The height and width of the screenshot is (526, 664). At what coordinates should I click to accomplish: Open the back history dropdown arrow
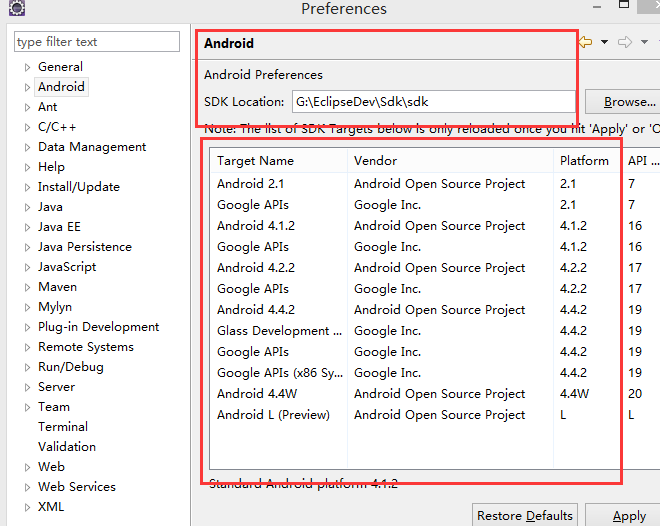point(604,42)
